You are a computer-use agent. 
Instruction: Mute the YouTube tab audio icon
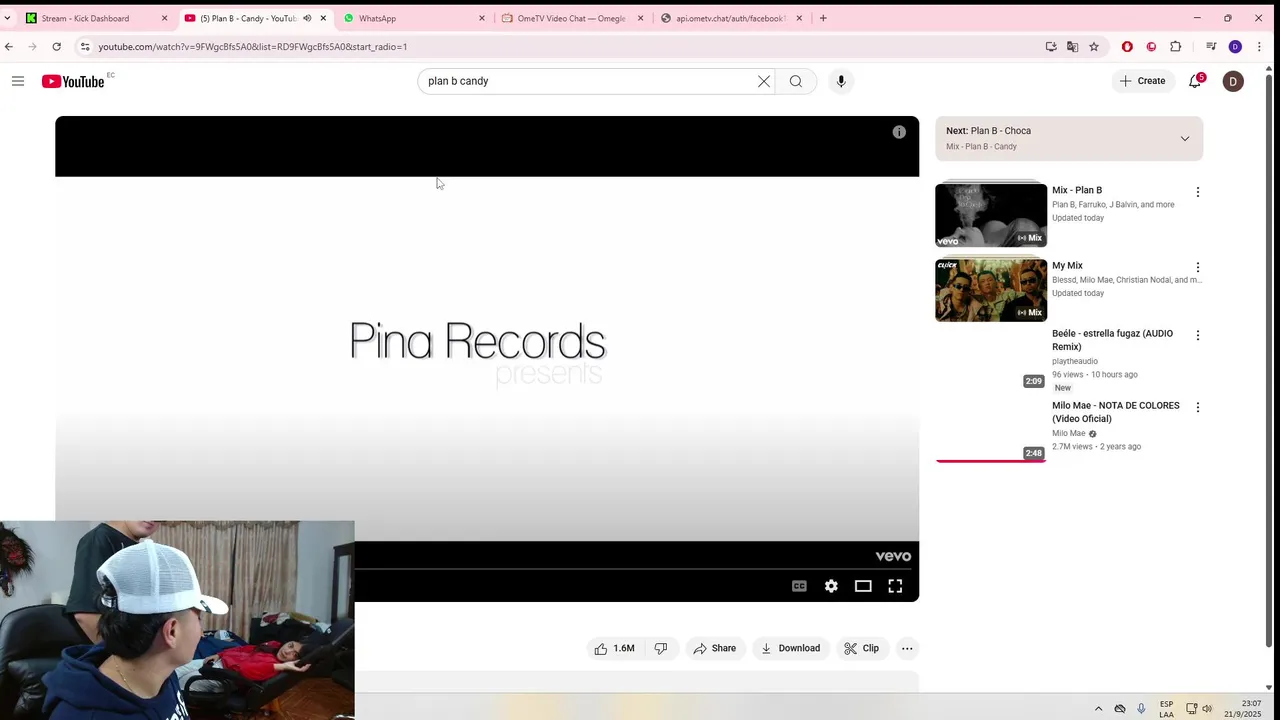point(307,18)
